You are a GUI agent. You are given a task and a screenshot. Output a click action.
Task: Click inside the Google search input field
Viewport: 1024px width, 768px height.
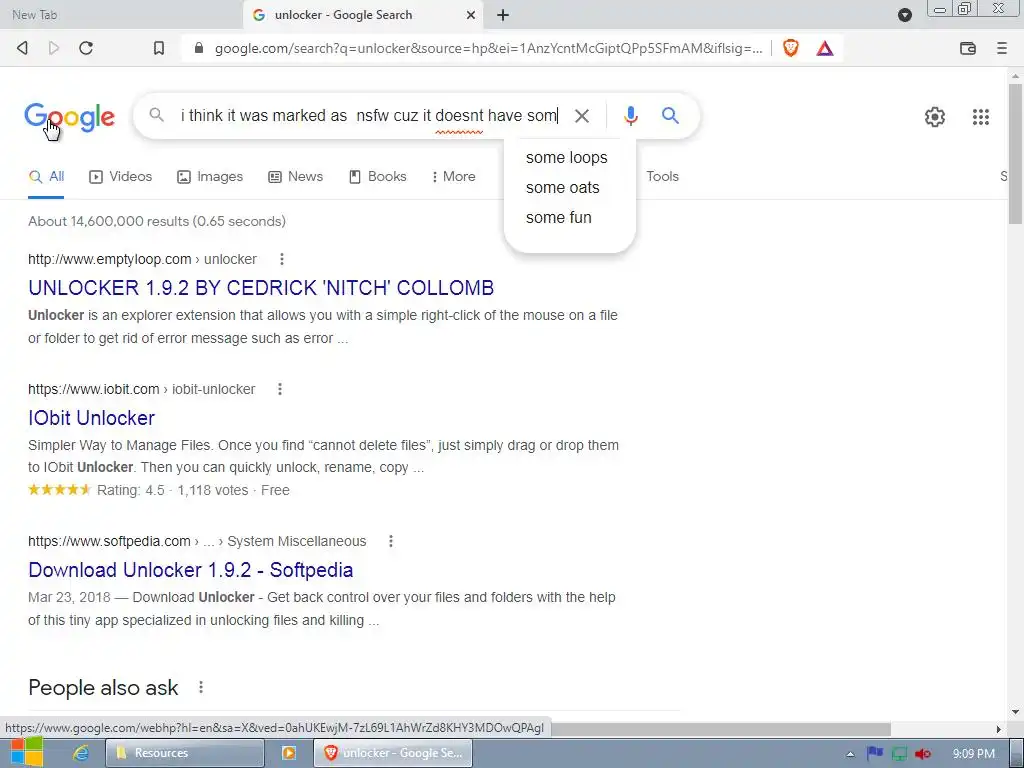coord(369,116)
